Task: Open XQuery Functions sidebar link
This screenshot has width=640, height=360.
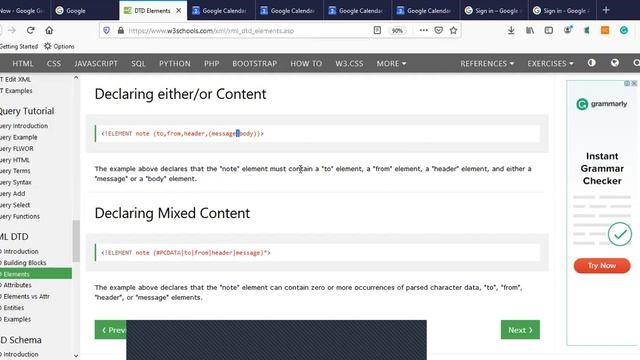Action: click(x=20, y=216)
